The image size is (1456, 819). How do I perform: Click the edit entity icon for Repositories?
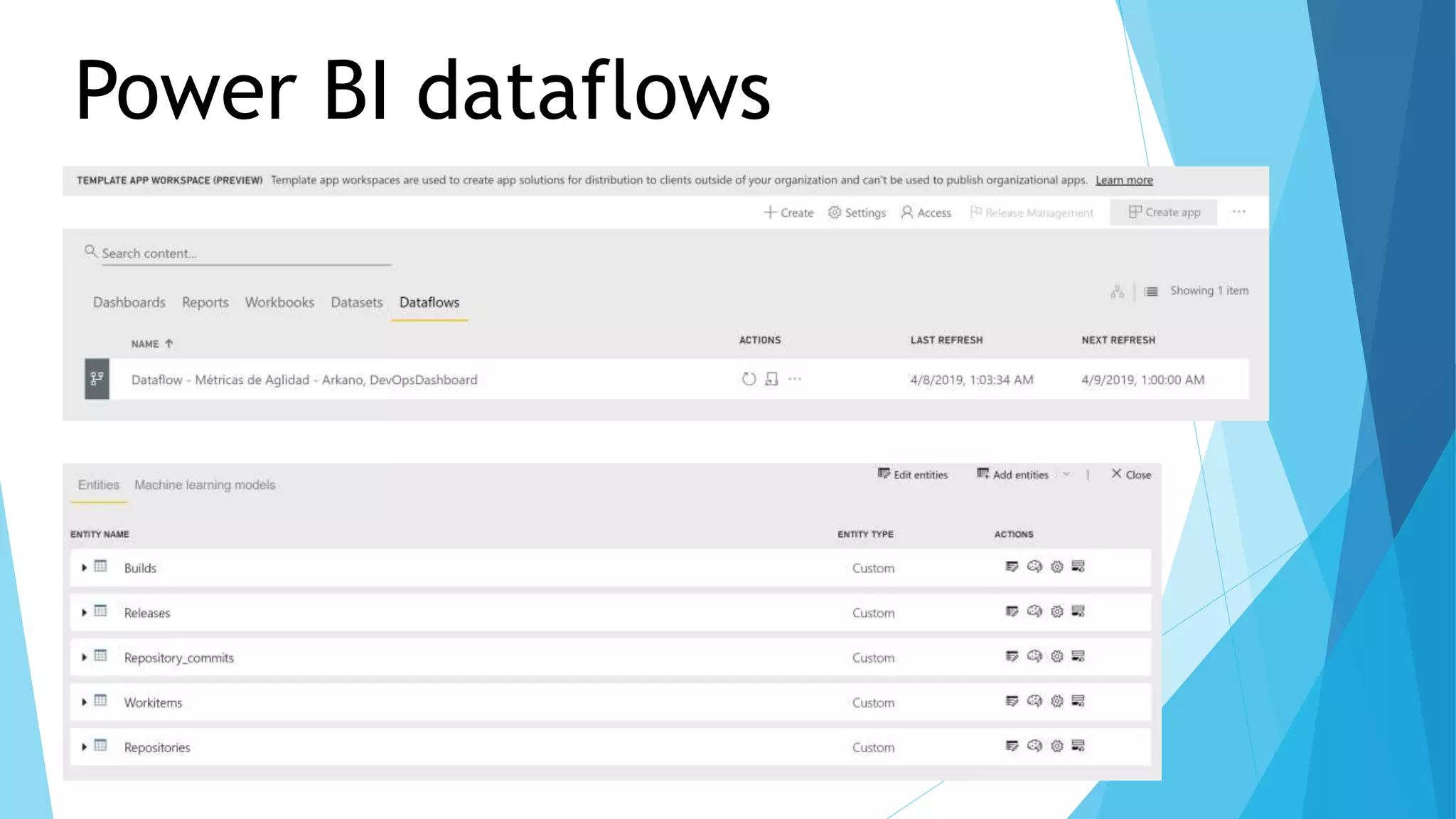(x=1012, y=746)
